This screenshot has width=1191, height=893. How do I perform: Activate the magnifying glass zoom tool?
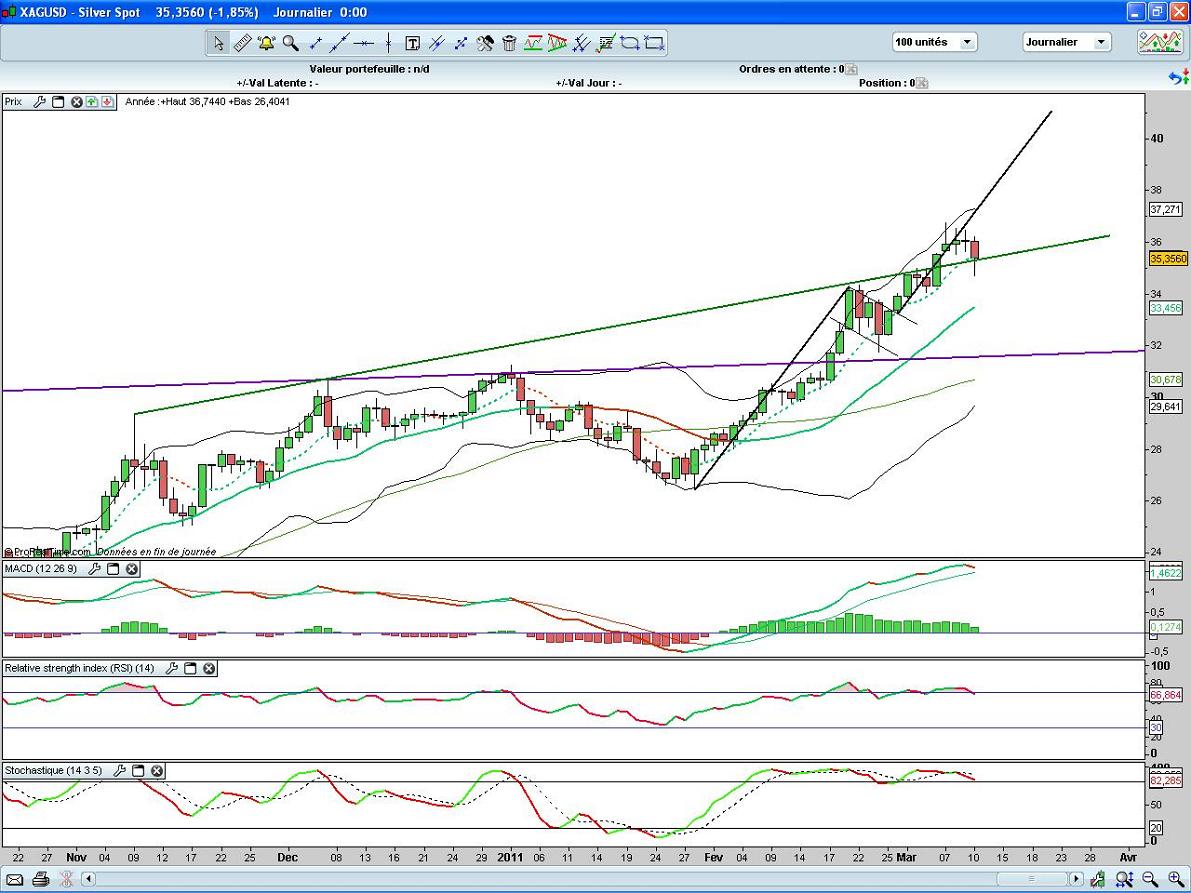click(290, 43)
